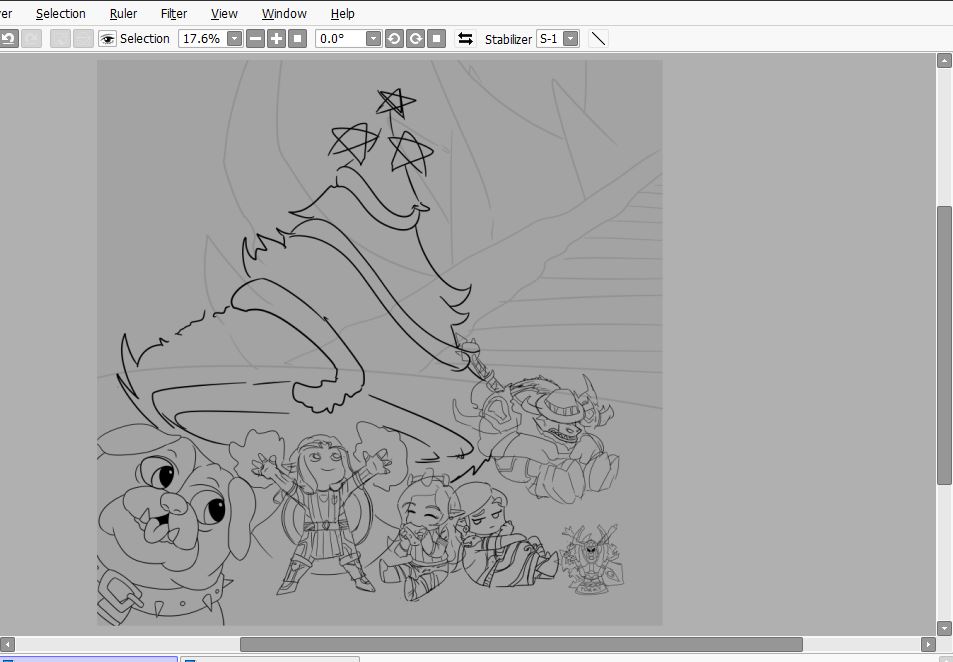
Task: Click the horizontal scrollbar left arrow
Action: click(x=7, y=644)
